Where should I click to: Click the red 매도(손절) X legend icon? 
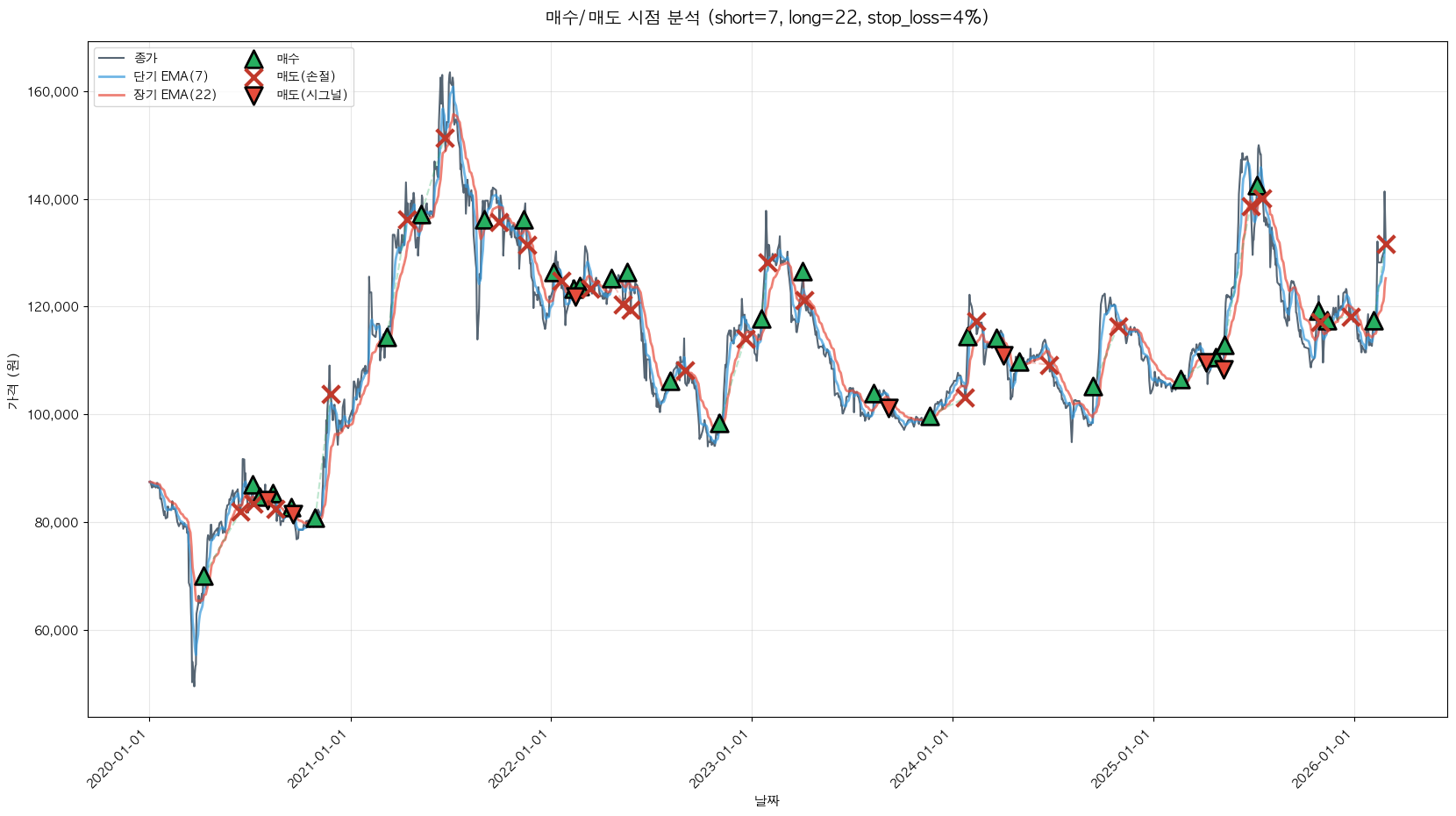[253, 76]
